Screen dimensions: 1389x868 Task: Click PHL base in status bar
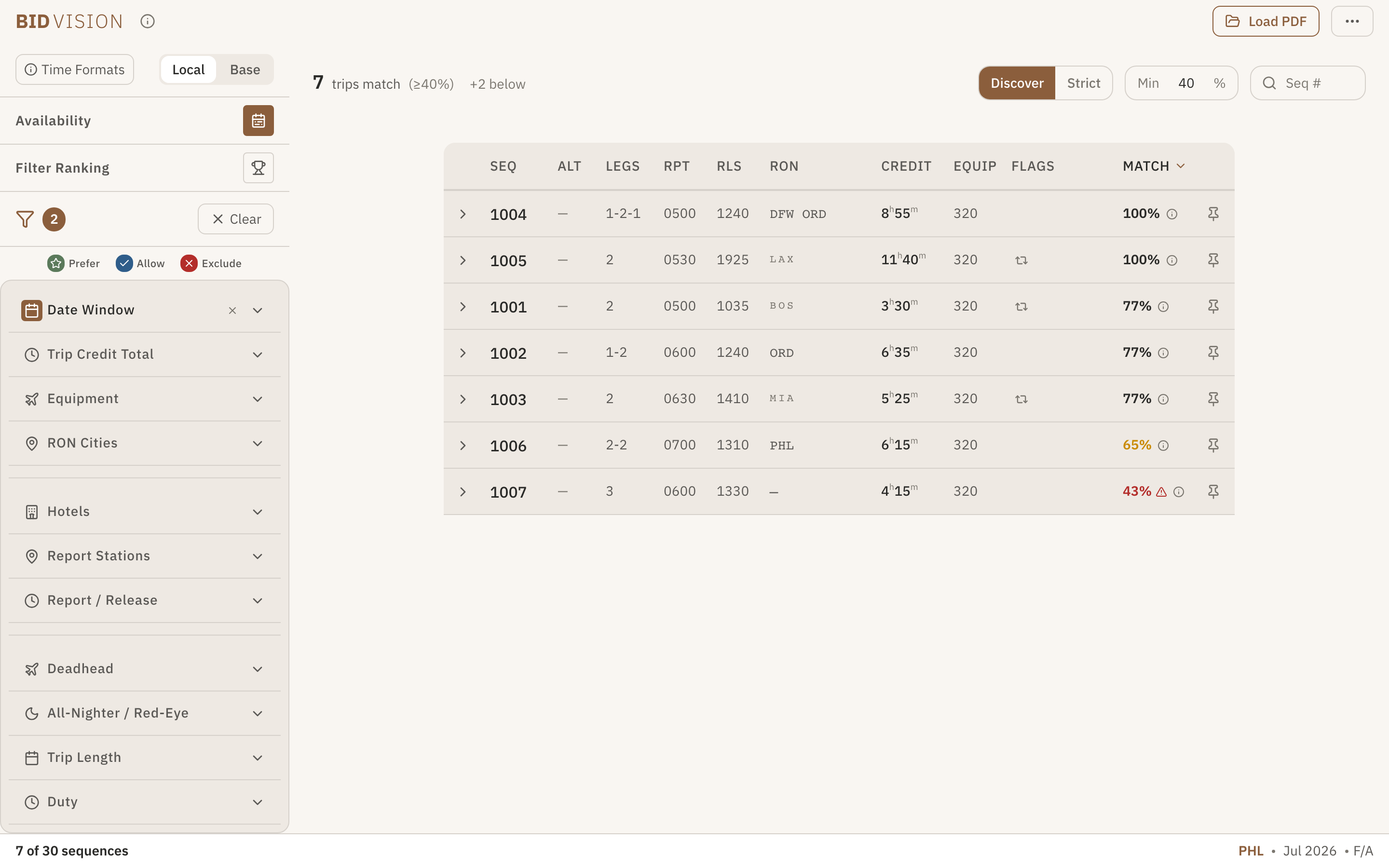pos(1251,851)
